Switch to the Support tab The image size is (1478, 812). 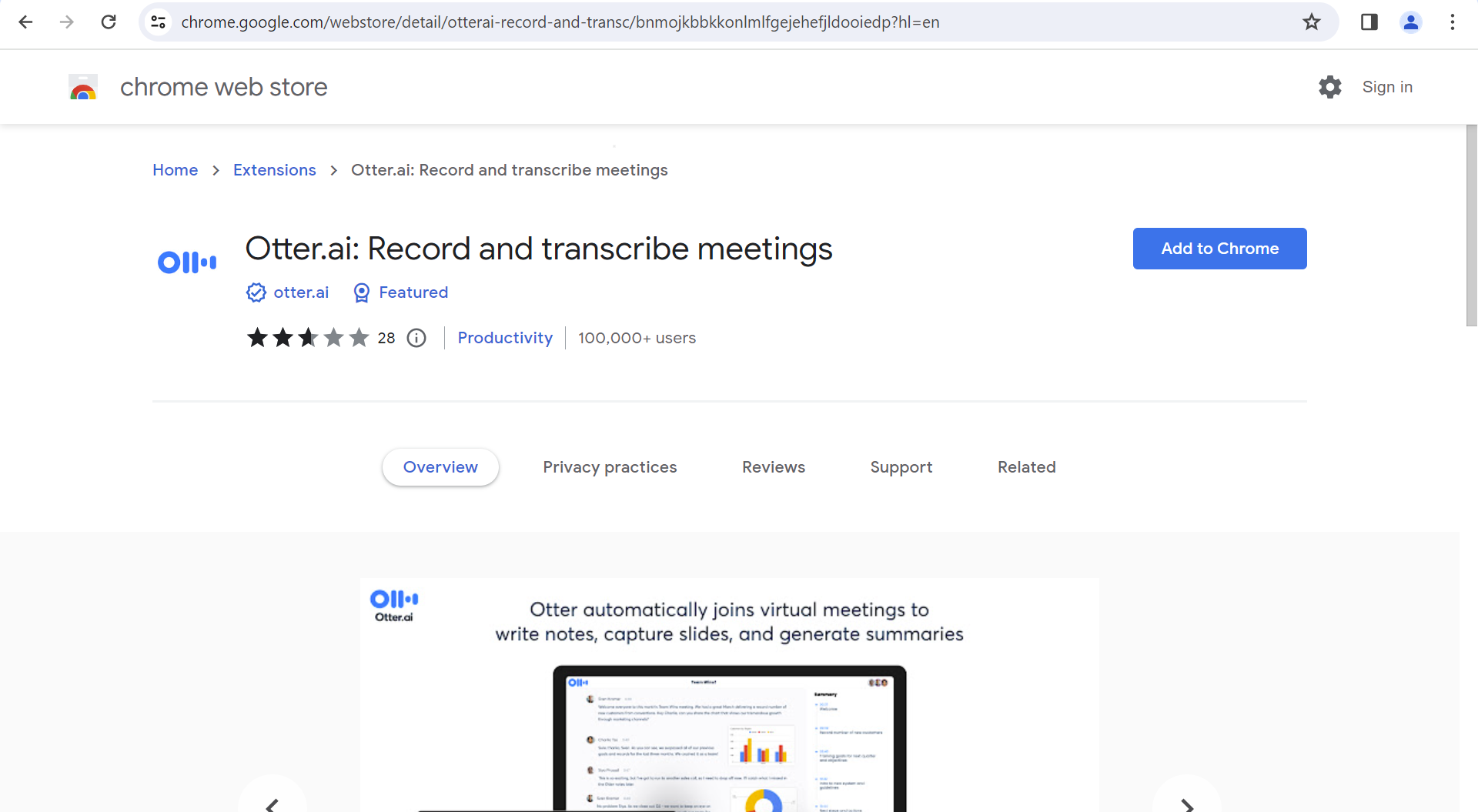click(901, 467)
